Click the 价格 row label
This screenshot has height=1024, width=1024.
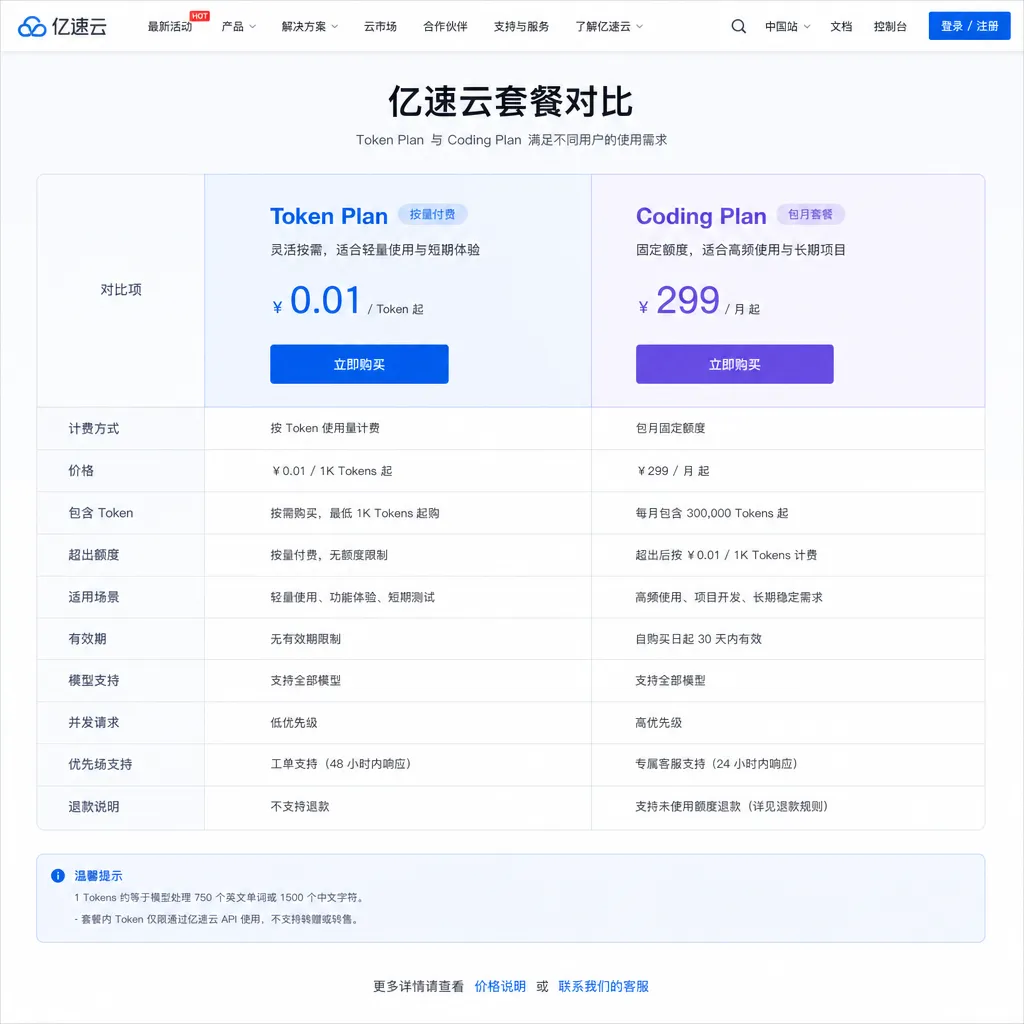[x=81, y=470]
